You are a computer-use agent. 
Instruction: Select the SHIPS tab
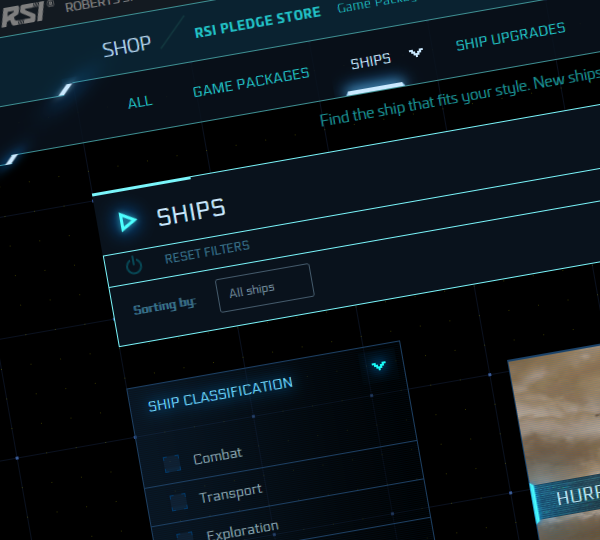point(371,61)
